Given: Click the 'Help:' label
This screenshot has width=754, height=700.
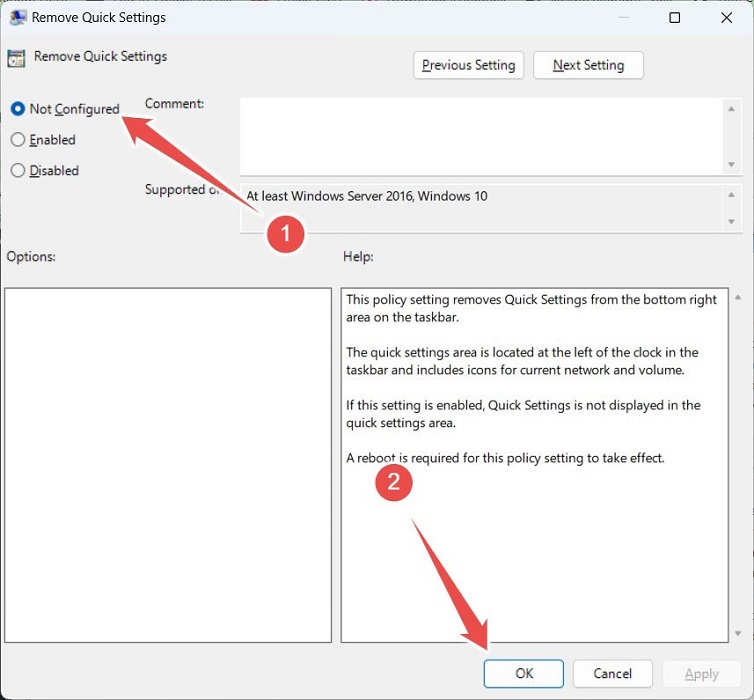Looking at the screenshot, I should point(358,257).
